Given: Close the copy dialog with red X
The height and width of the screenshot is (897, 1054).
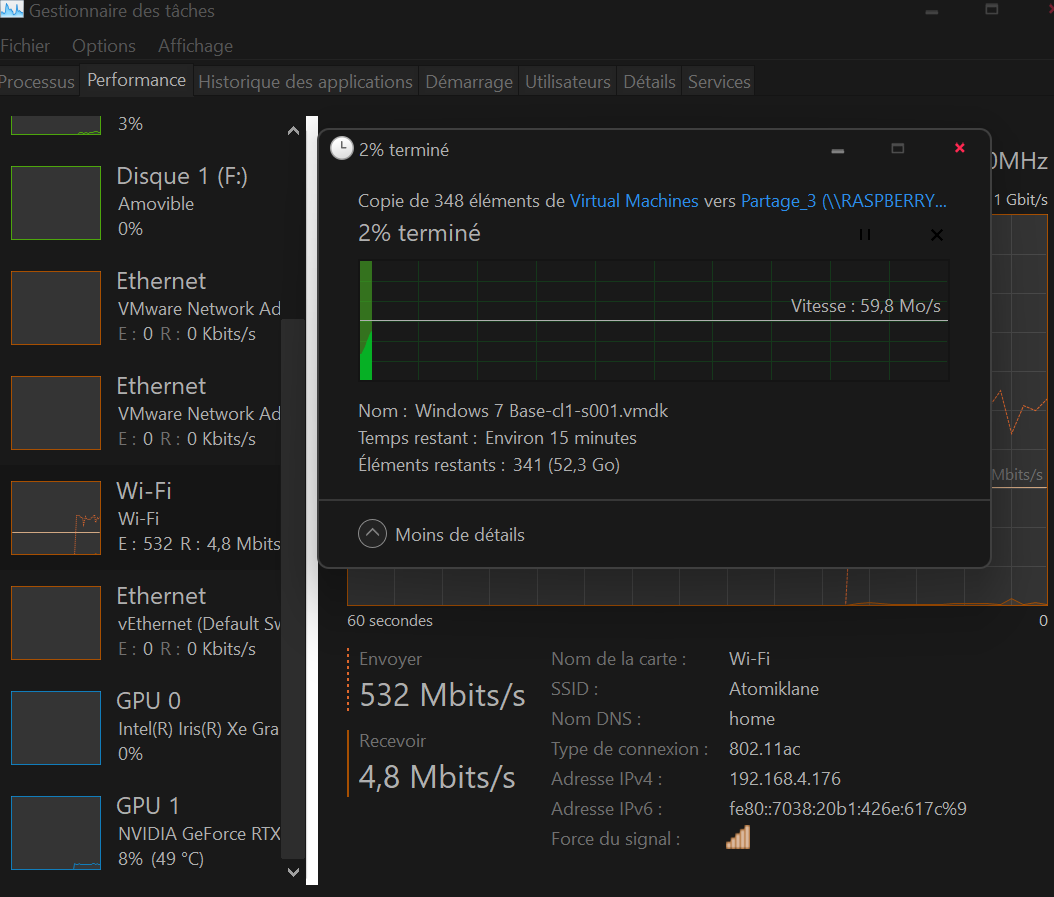Looking at the screenshot, I should (960, 148).
